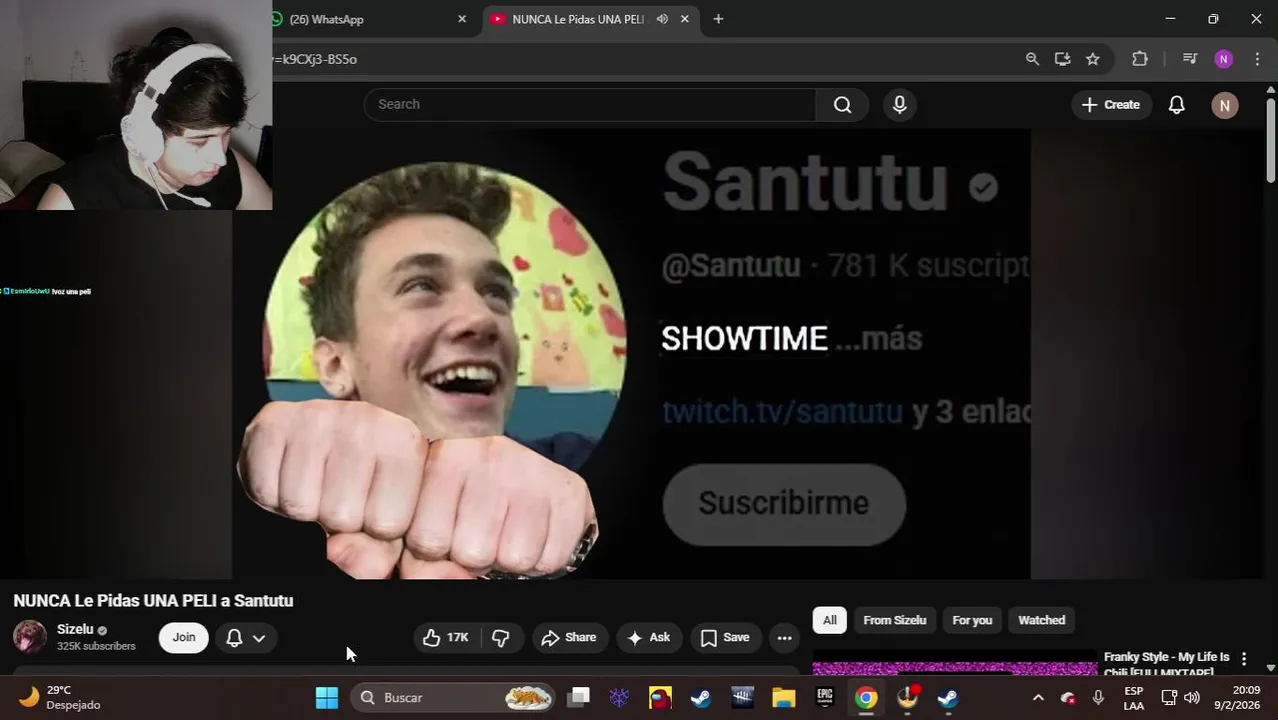This screenshot has width=1278, height=720.
Task: Expand the subscription notification bell dropdown
Action: [246, 638]
